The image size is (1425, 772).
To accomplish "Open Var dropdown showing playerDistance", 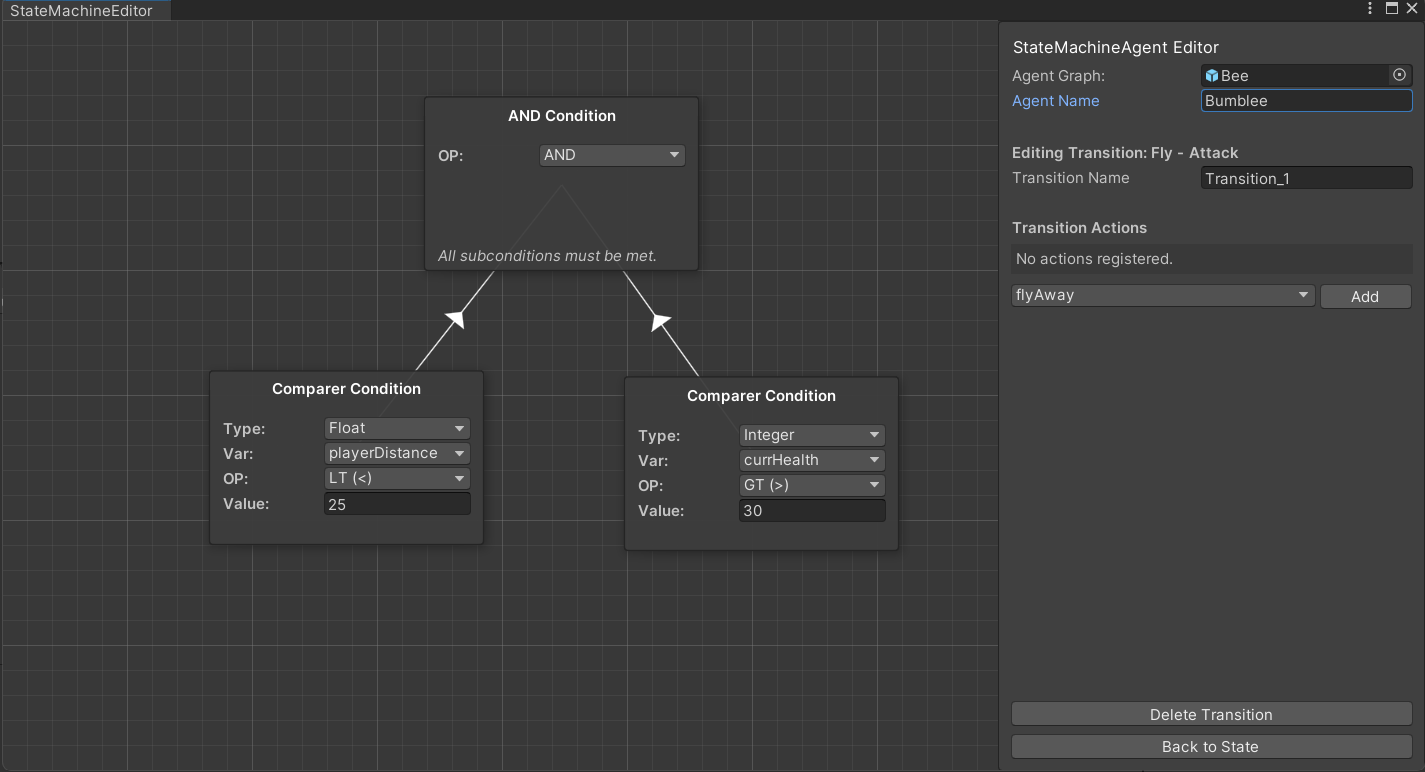I will (397, 453).
